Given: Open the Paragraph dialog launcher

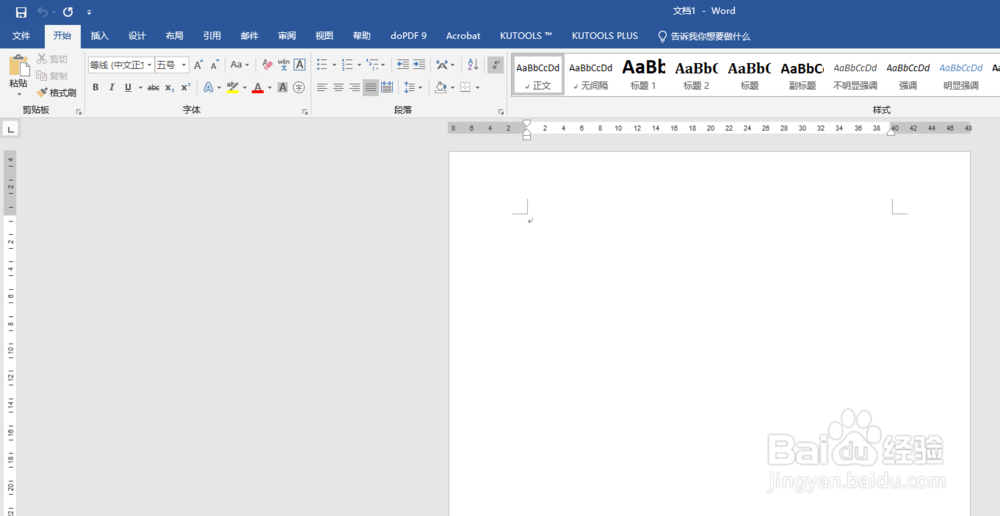Looking at the screenshot, I should (501, 112).
